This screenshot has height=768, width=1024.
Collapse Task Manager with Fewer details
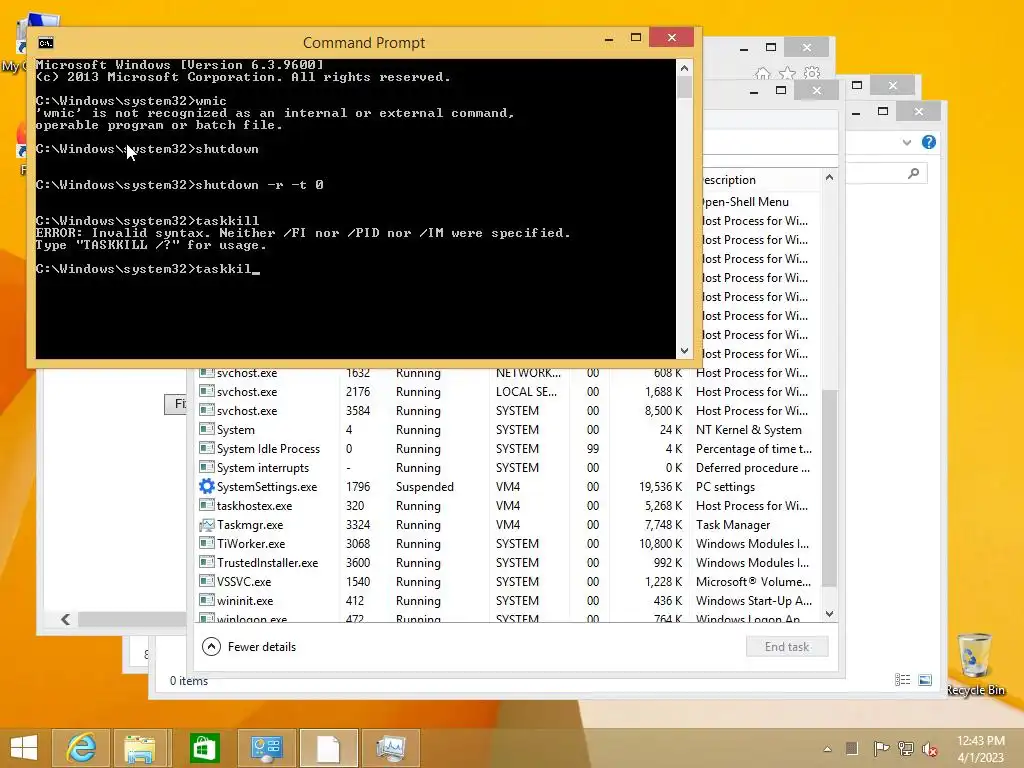tap(249, 647)
